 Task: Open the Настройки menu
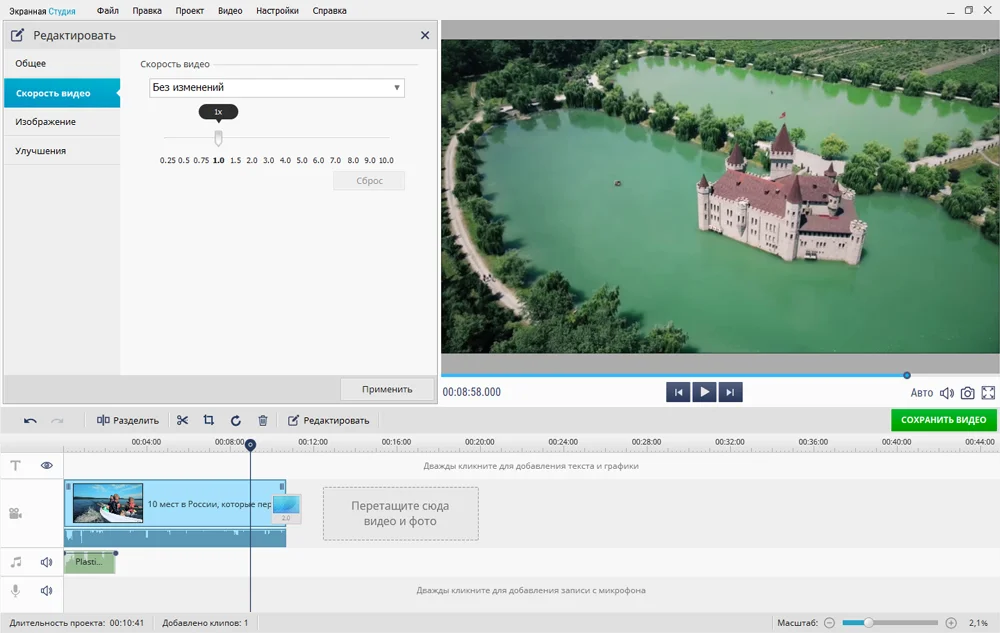[x=277, y=11]
